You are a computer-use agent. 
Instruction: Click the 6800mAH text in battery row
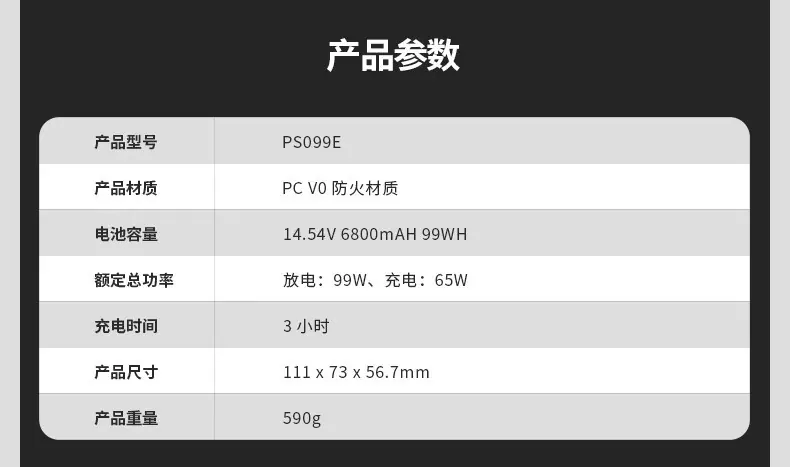379,234
